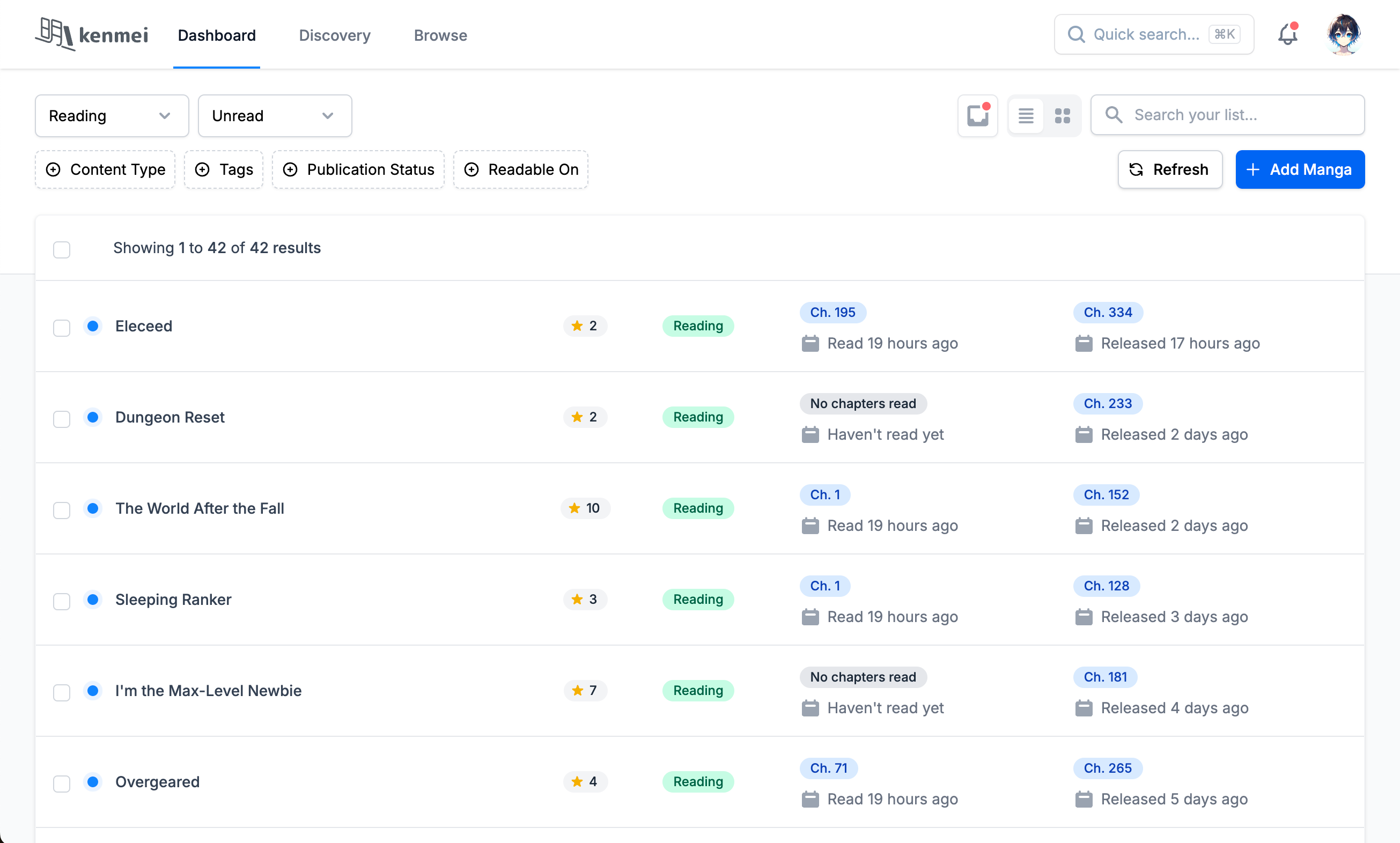Click Eleceed's star rating badge
The height and width of the screenshot is (843, 1400).
click(585, 326)
